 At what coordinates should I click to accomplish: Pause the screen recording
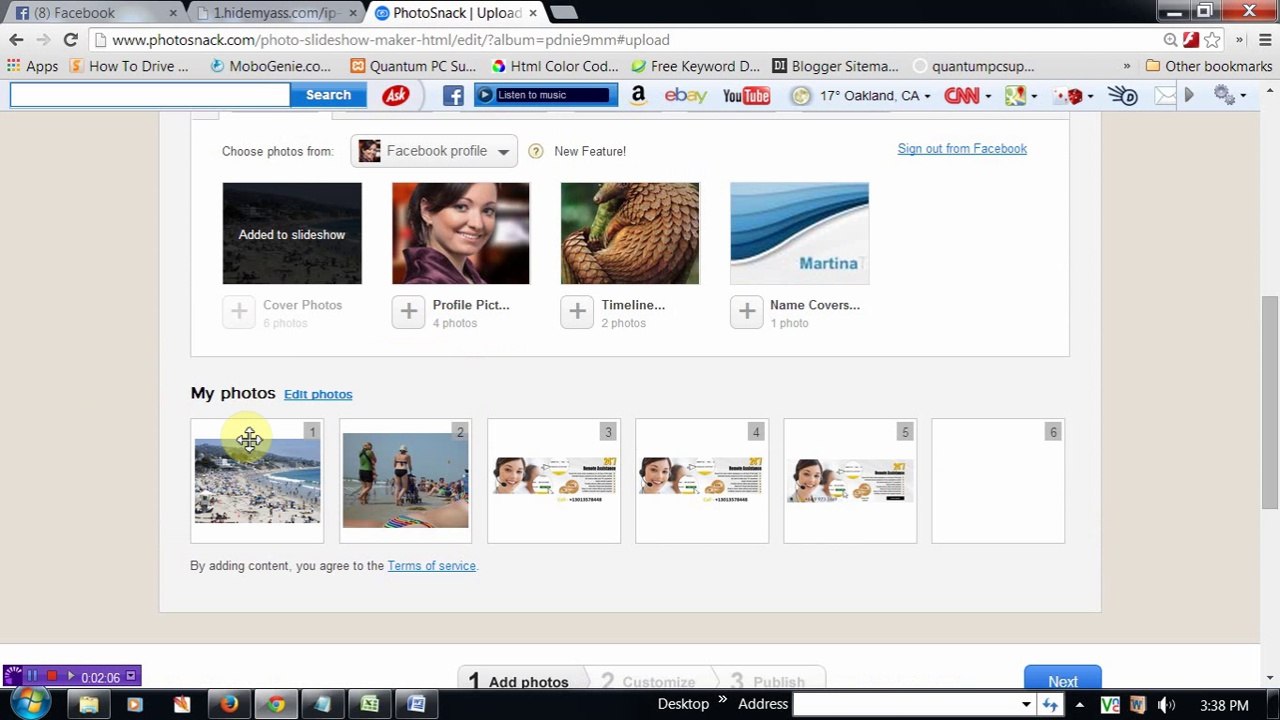pyautogui.click(x=32, y=677)
